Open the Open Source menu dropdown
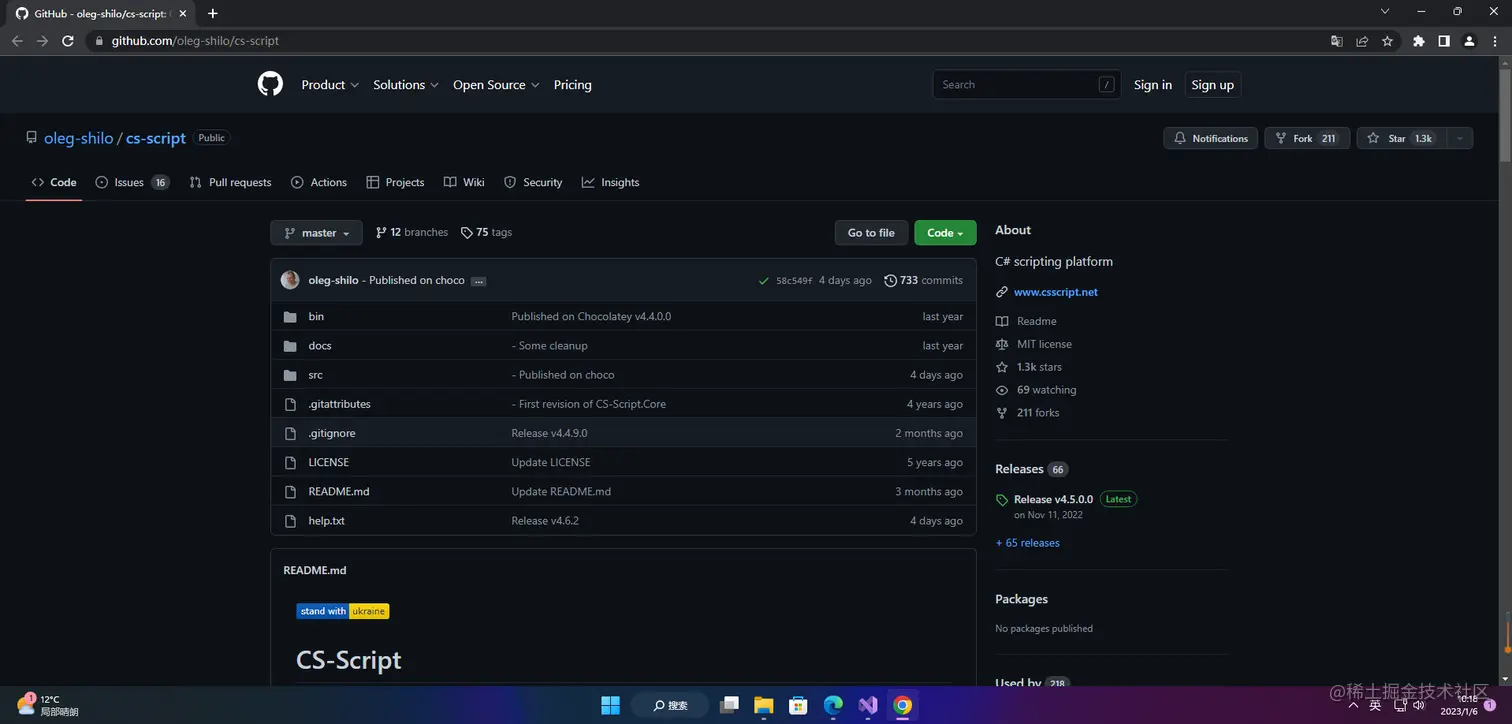The height and width of the screenshot is (724, 1512). pyautogui.click(x=496, y=85)
